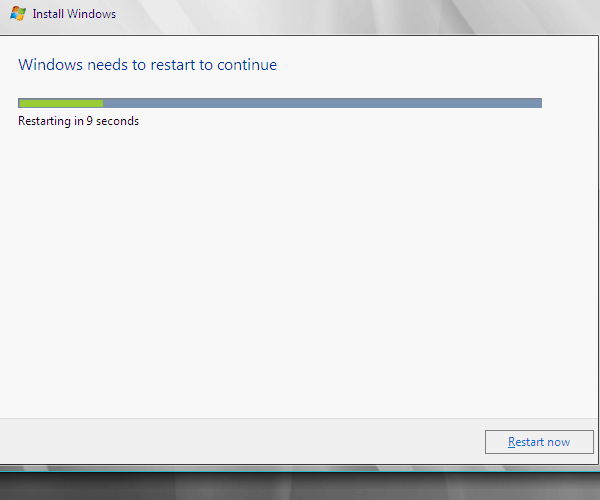Click the 'Install Windows' title text
This screenshot has height=500, width=600.
tap(74, 14)
